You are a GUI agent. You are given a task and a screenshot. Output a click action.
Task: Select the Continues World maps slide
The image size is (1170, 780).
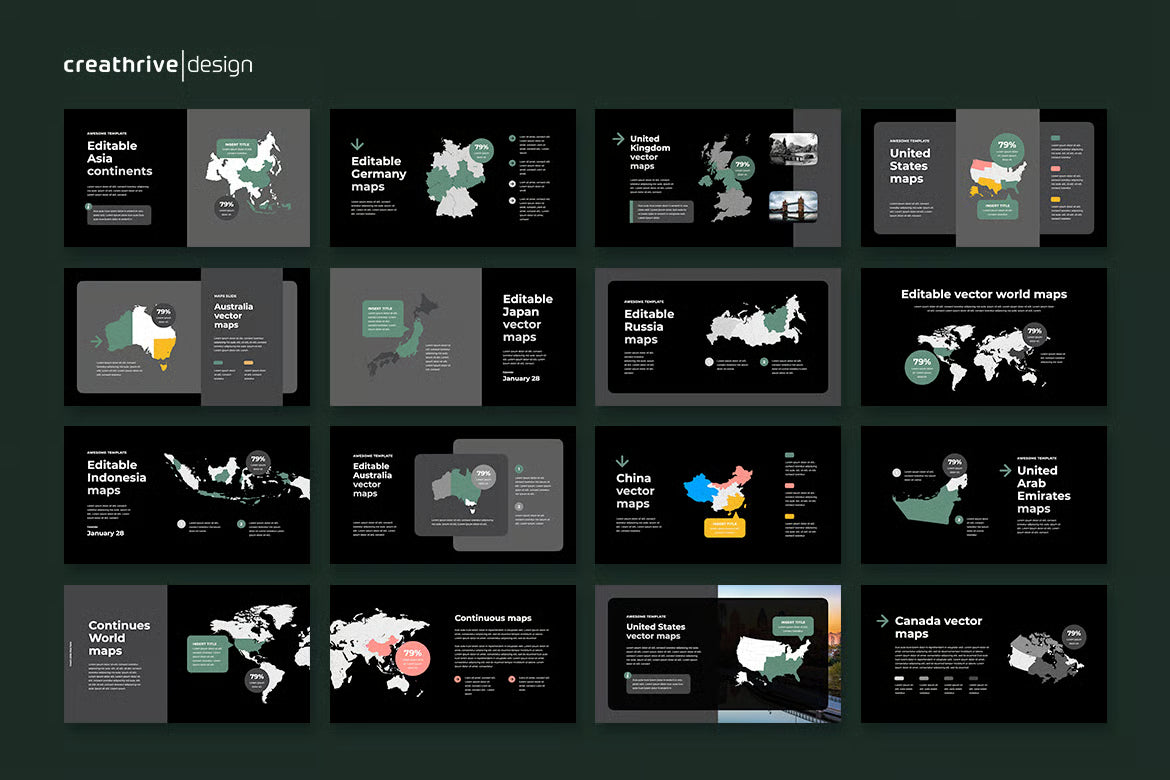point(187,654)
